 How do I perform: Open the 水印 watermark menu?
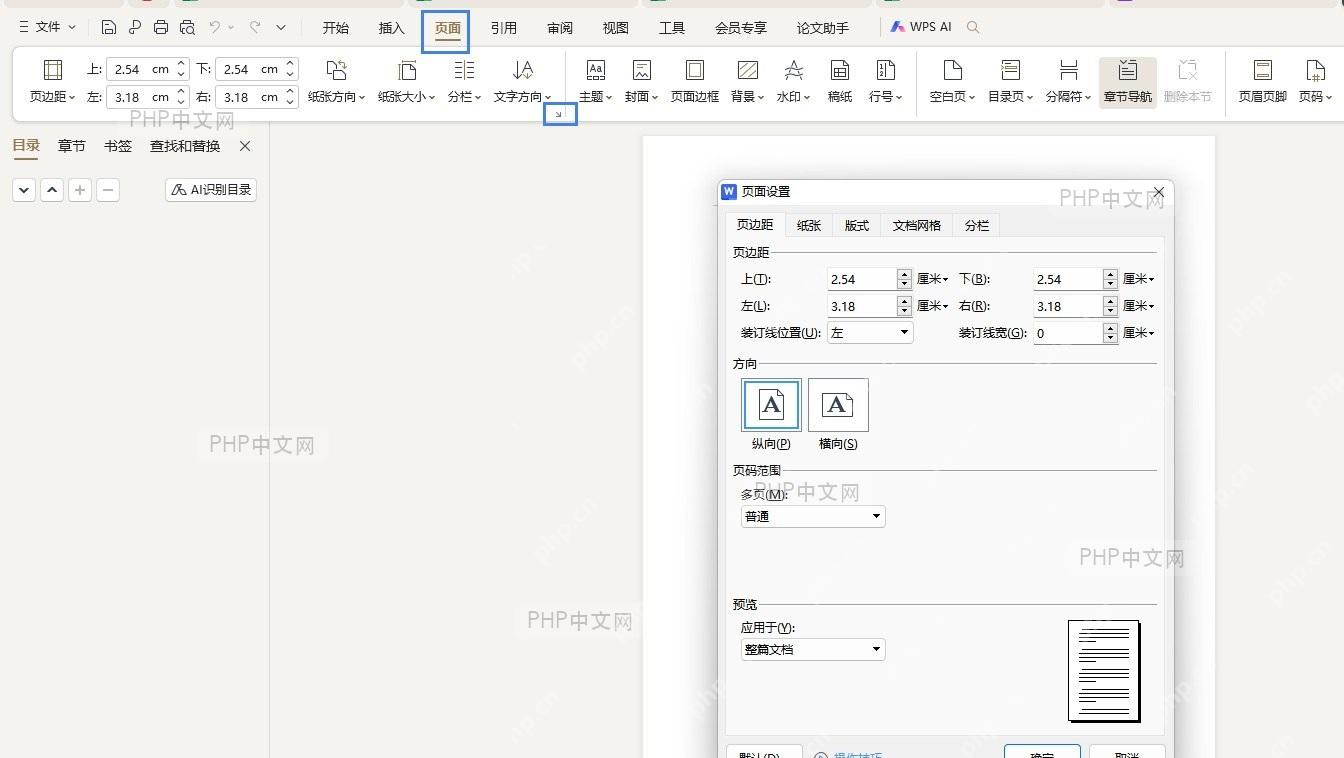point(793,82)
